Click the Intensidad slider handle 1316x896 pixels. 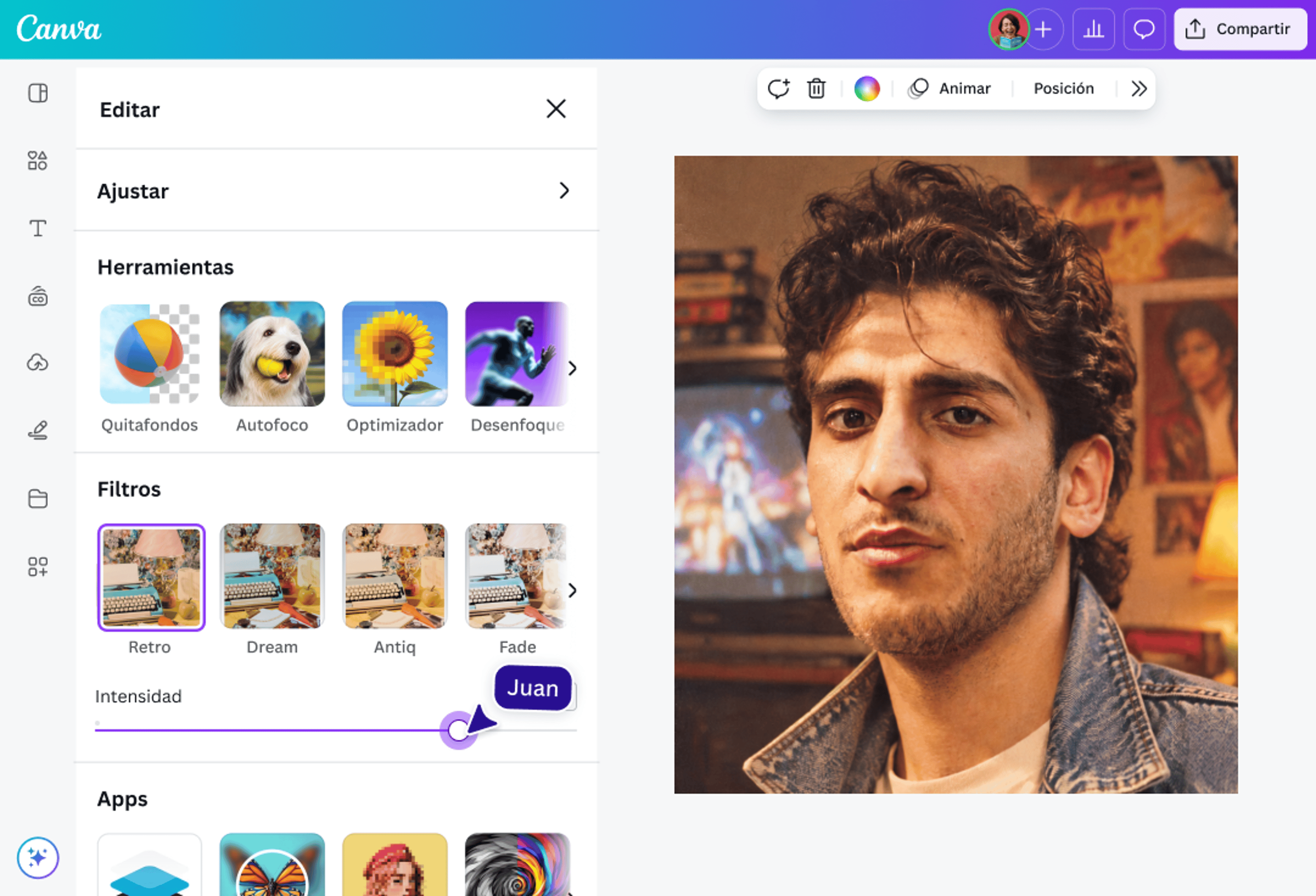coord(458,731)
